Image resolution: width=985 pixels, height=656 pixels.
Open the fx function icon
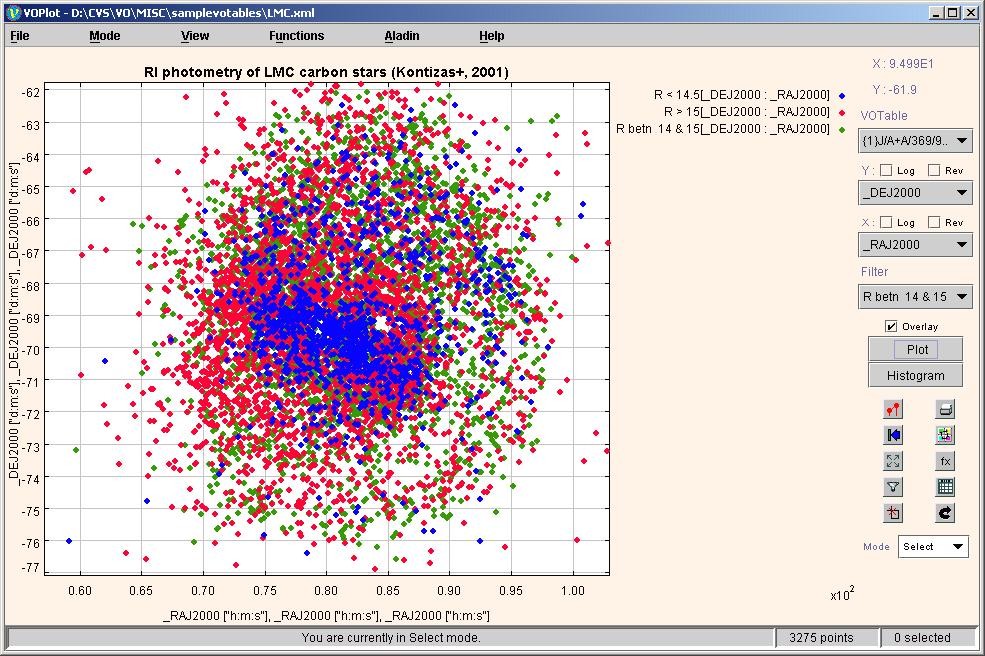945,461
